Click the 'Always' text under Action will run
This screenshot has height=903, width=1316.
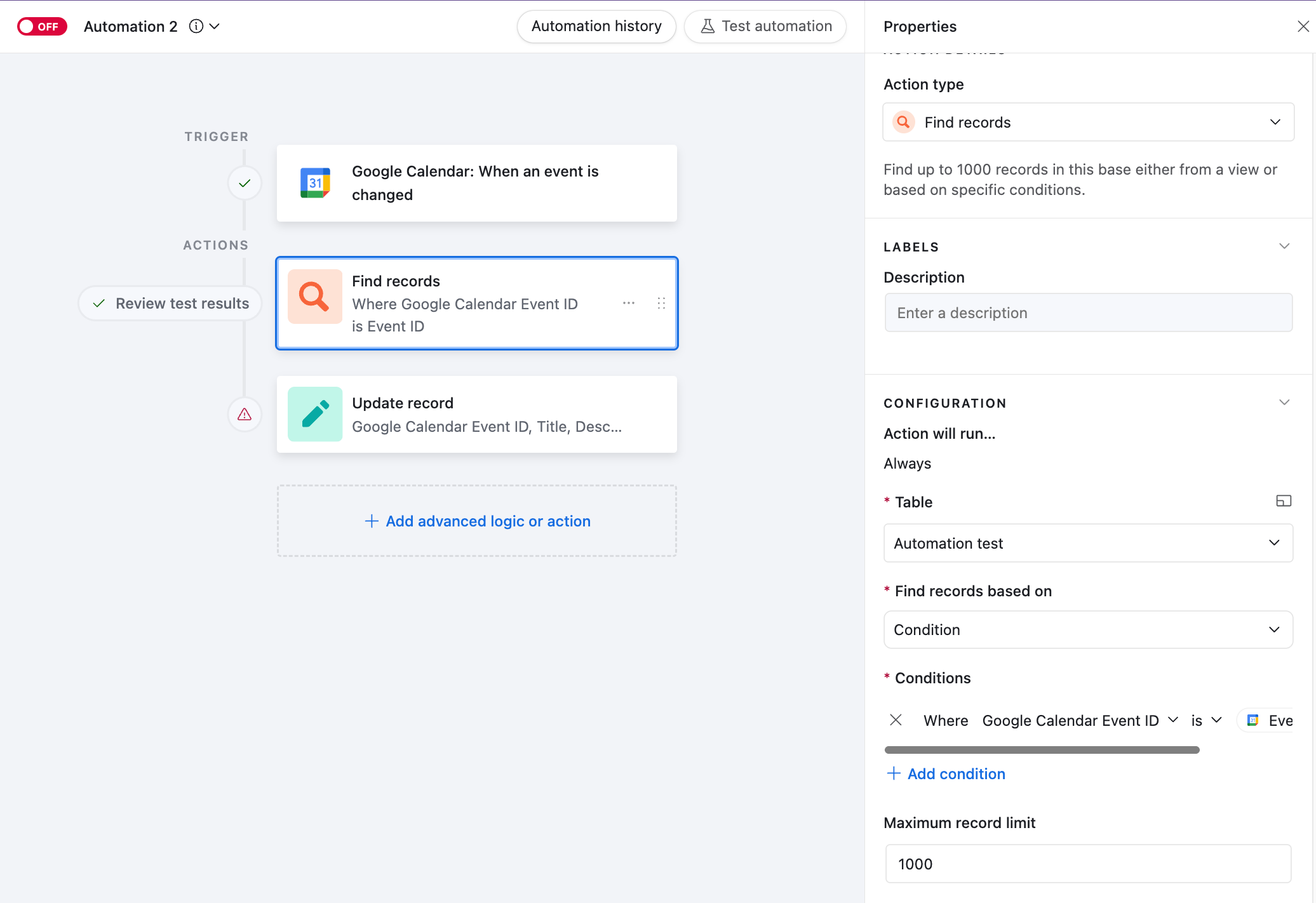pyautogui.click(x=907, y=464)
